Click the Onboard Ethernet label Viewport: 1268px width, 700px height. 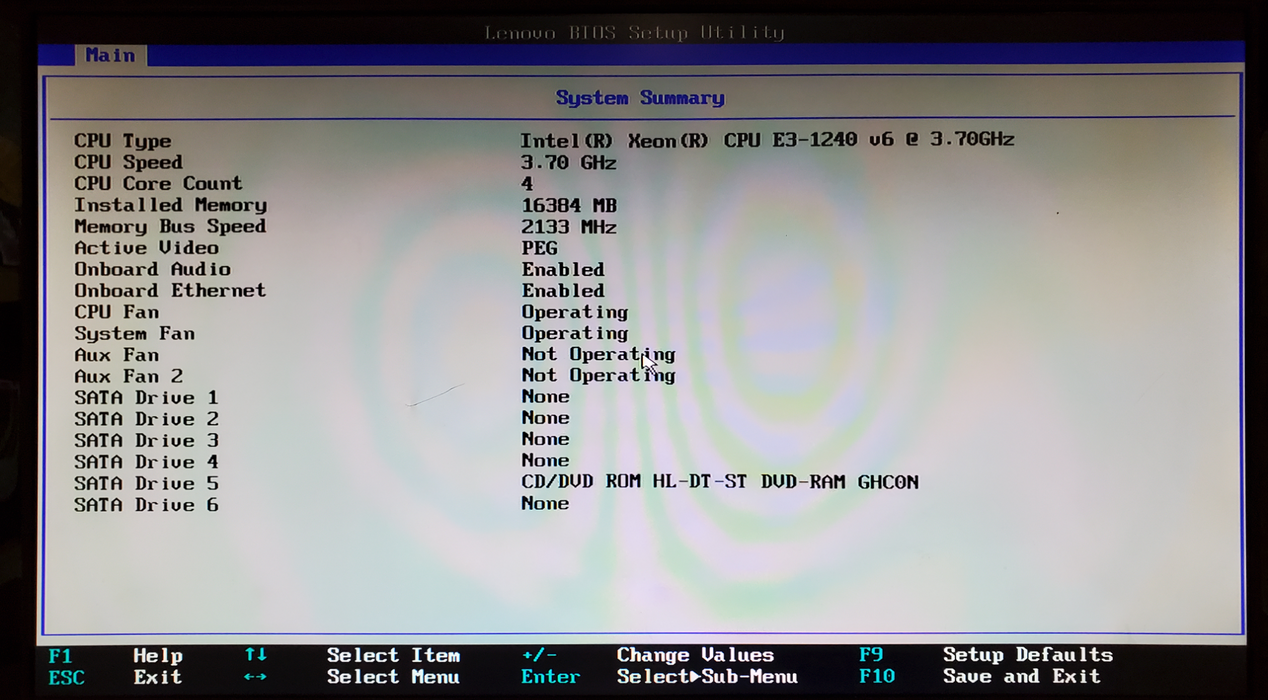(x=170, y=290)
